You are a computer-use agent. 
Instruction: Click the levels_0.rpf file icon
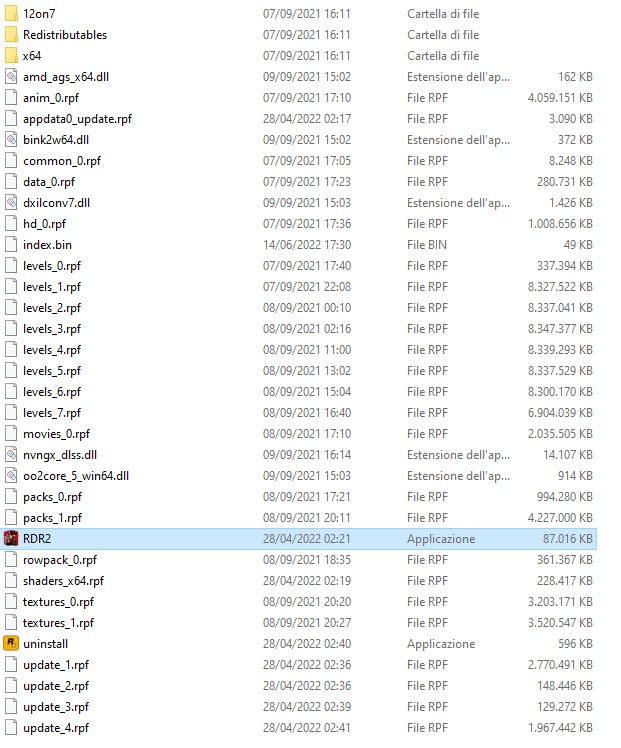pos(11,265)
